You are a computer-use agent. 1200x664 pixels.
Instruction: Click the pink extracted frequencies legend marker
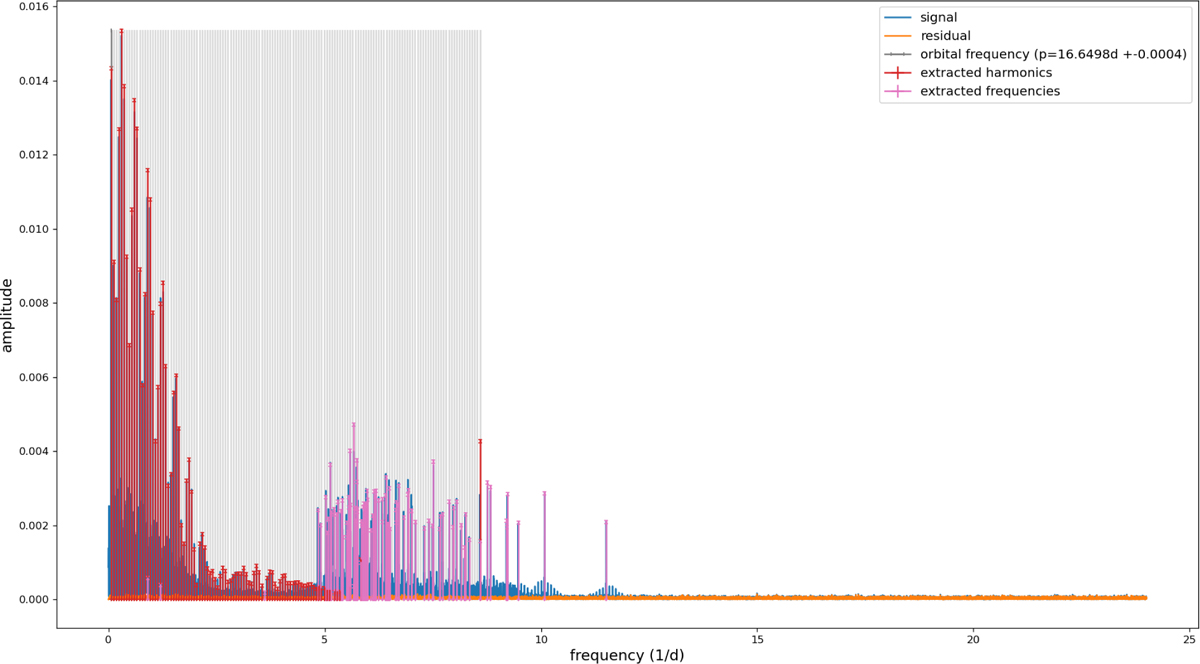pyautogui.click(x=900, y=91)
